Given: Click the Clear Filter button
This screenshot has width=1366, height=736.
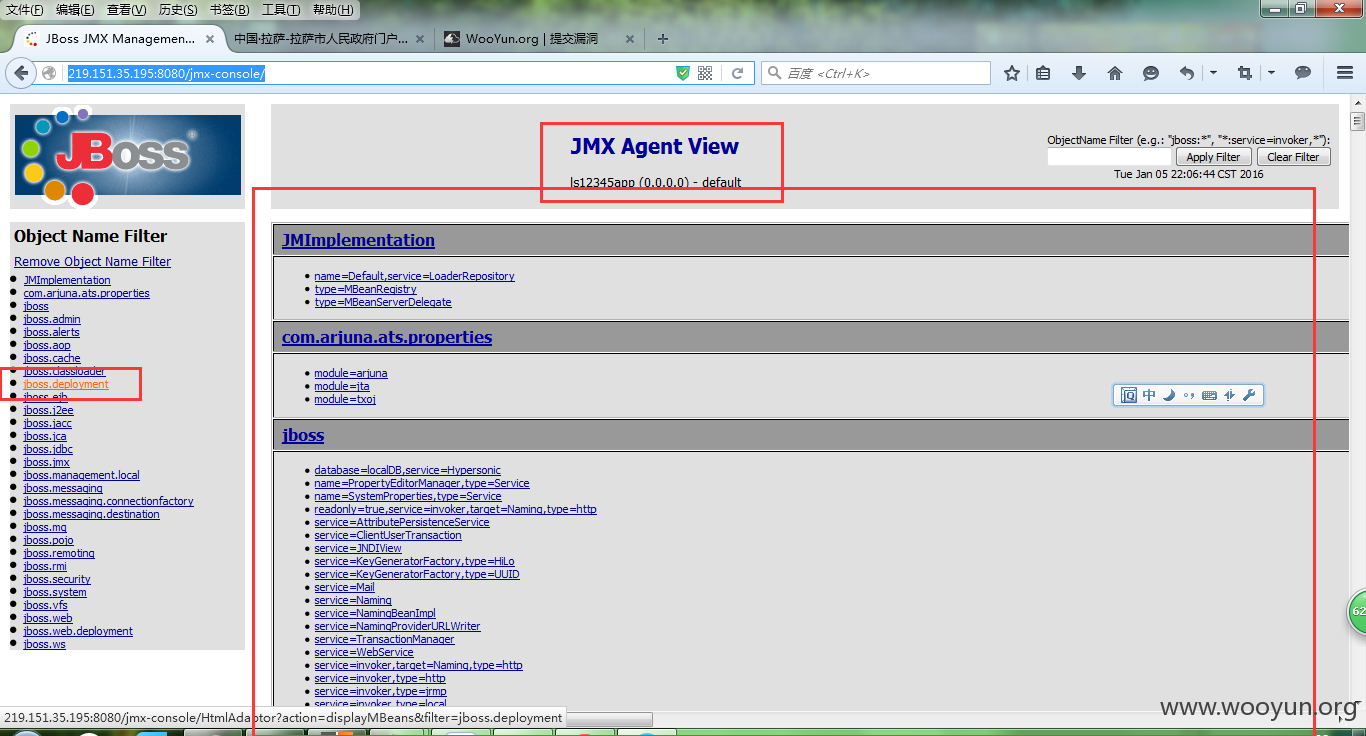Looking at the screenshot, I should tap(1293, 157).
